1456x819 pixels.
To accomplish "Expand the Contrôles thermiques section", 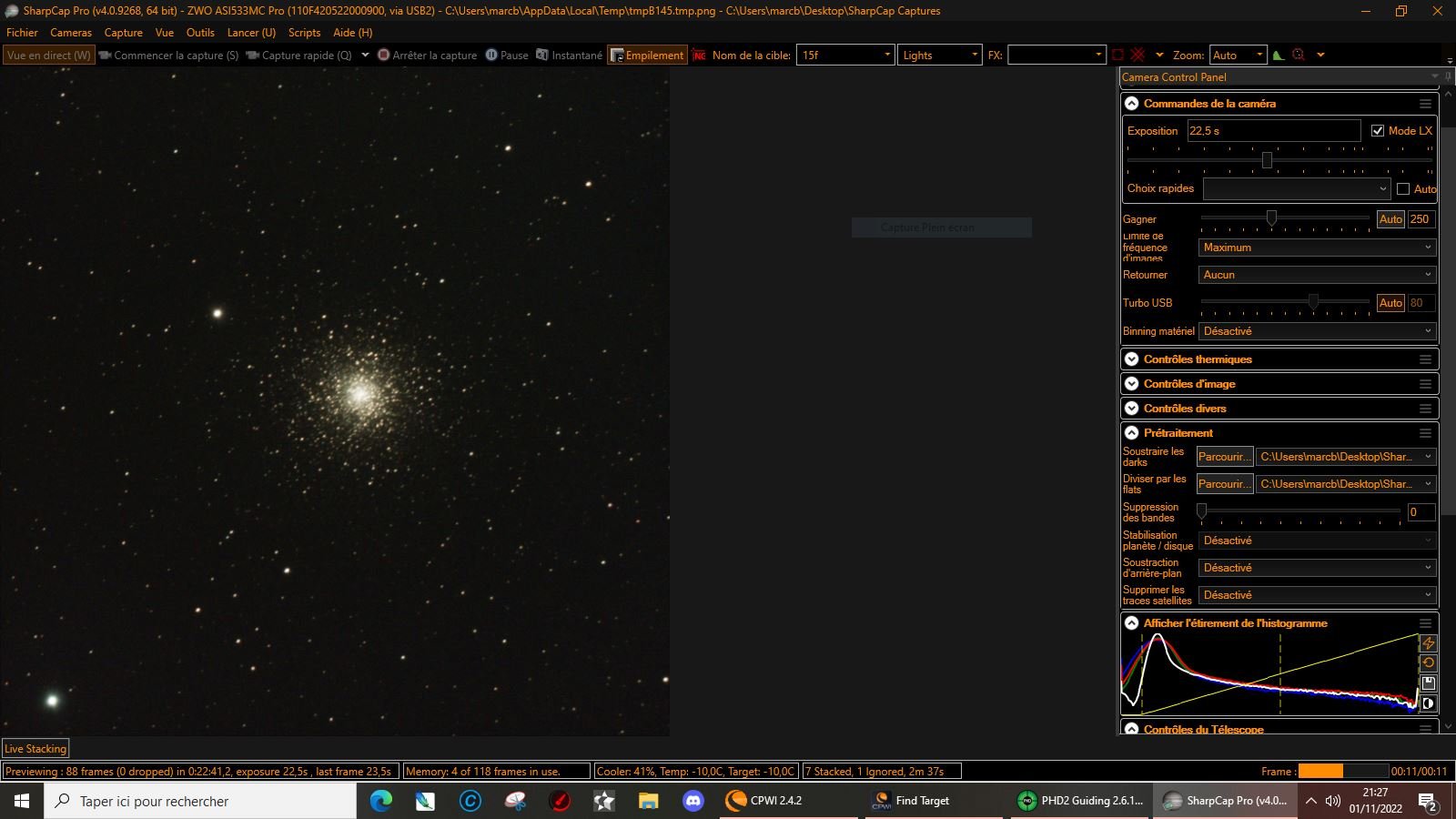I will coord(1132,359).
